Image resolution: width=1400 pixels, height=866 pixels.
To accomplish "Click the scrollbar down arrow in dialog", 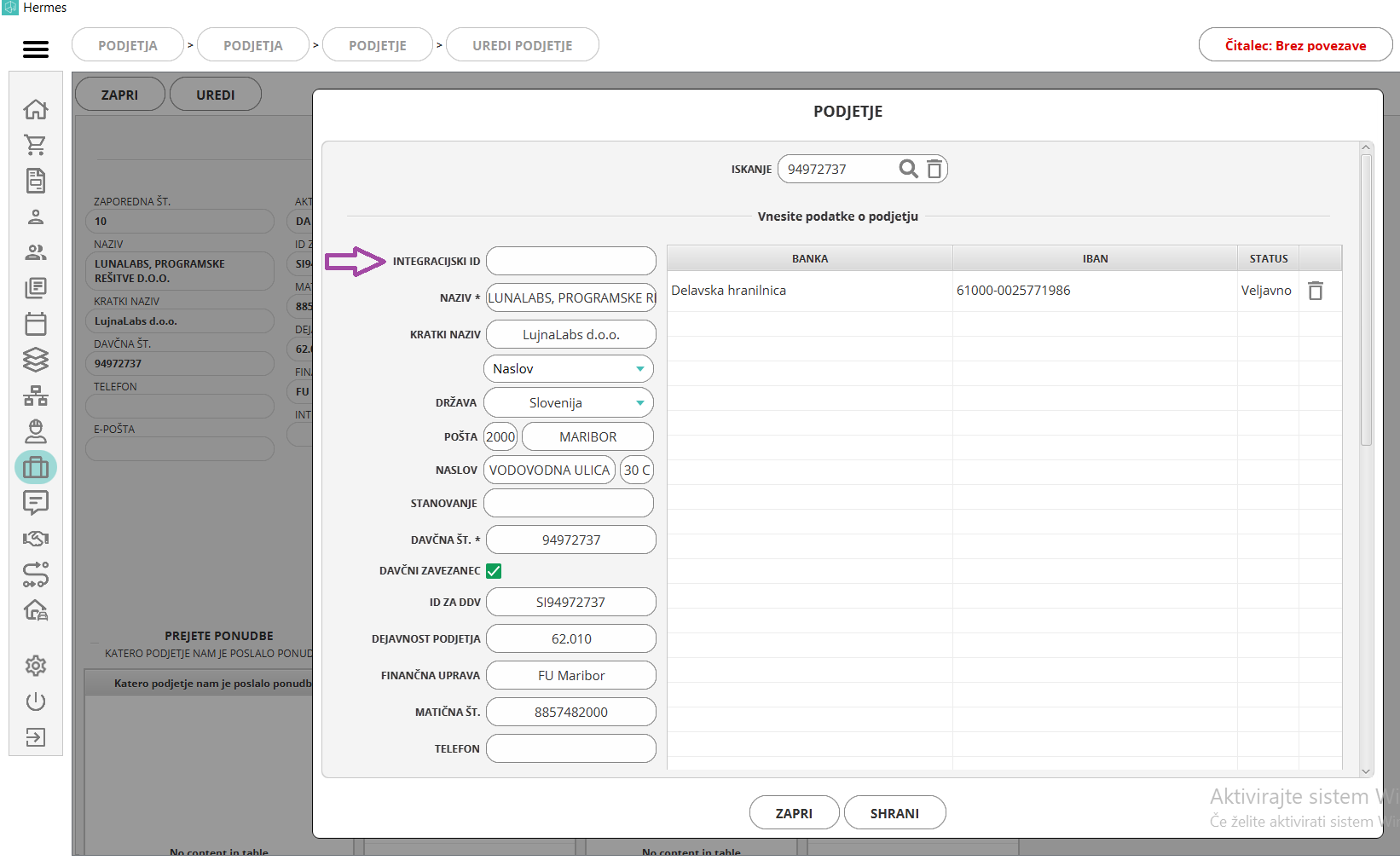I will coord(1366,771).
